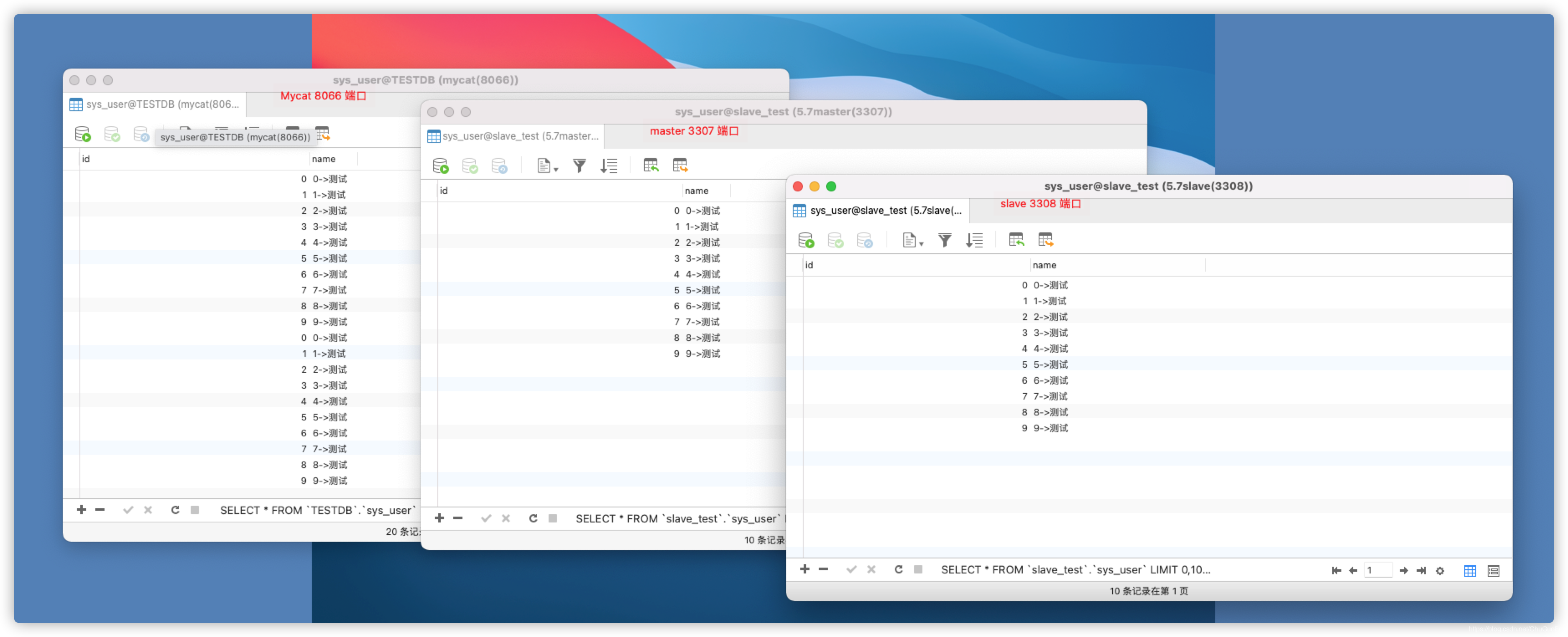Image resolution: width=1568 pixels, height=637 pixels.
Task: Click the 10 条记录在第 1 页 status text
Action: coord(1148,591)
